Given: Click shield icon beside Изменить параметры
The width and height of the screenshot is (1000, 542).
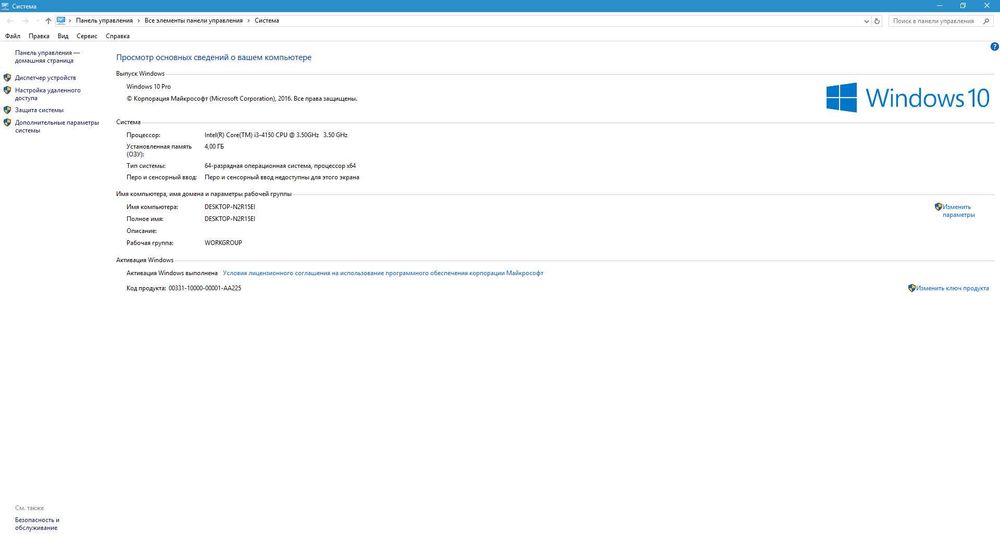Looking at the screenshot, I should coord(938,207).
